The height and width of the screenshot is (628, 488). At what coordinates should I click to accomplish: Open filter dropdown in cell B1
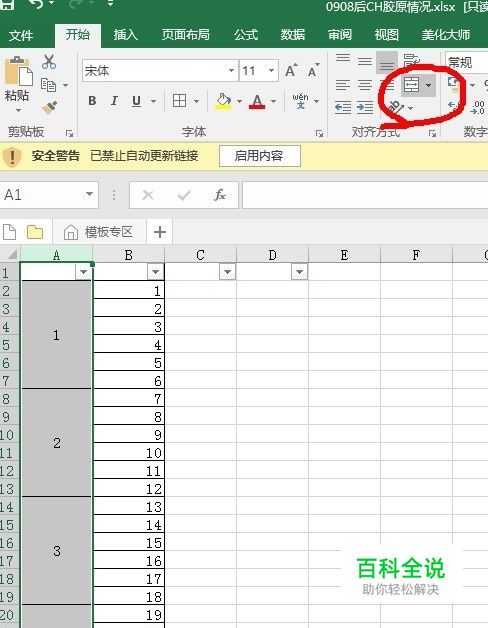155,272
